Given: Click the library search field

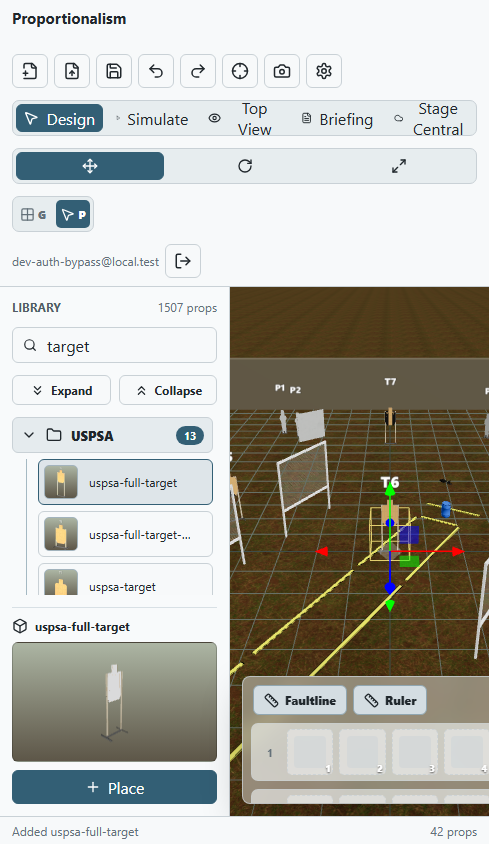Looking at the screenshot, I should coord(115,346).
